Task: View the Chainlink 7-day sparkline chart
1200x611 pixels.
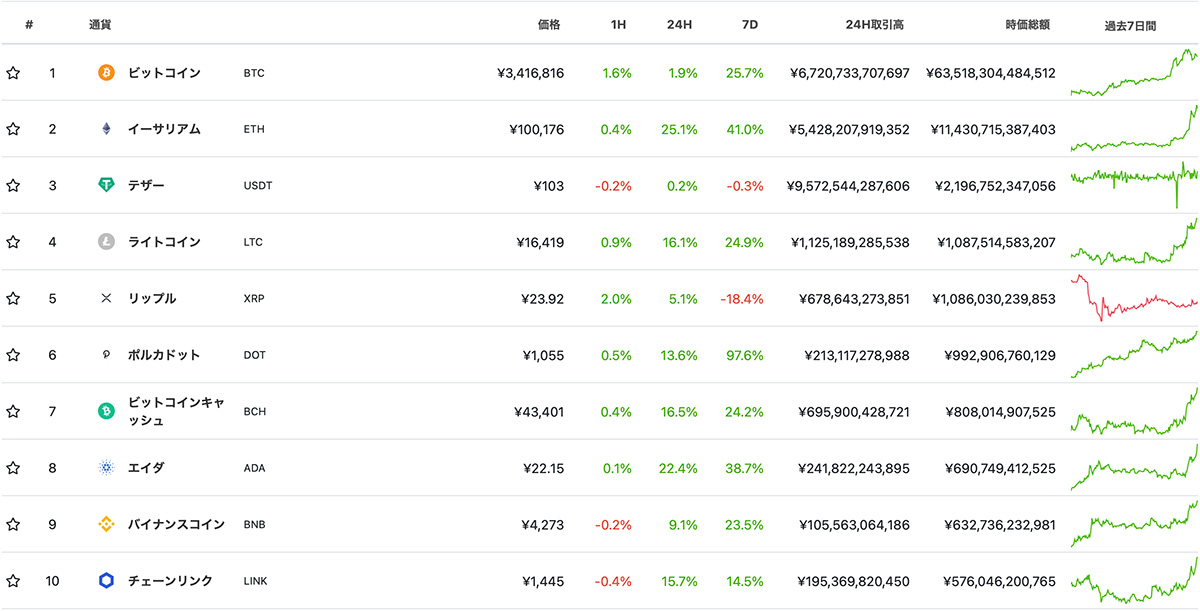Action: (1134, 580)
